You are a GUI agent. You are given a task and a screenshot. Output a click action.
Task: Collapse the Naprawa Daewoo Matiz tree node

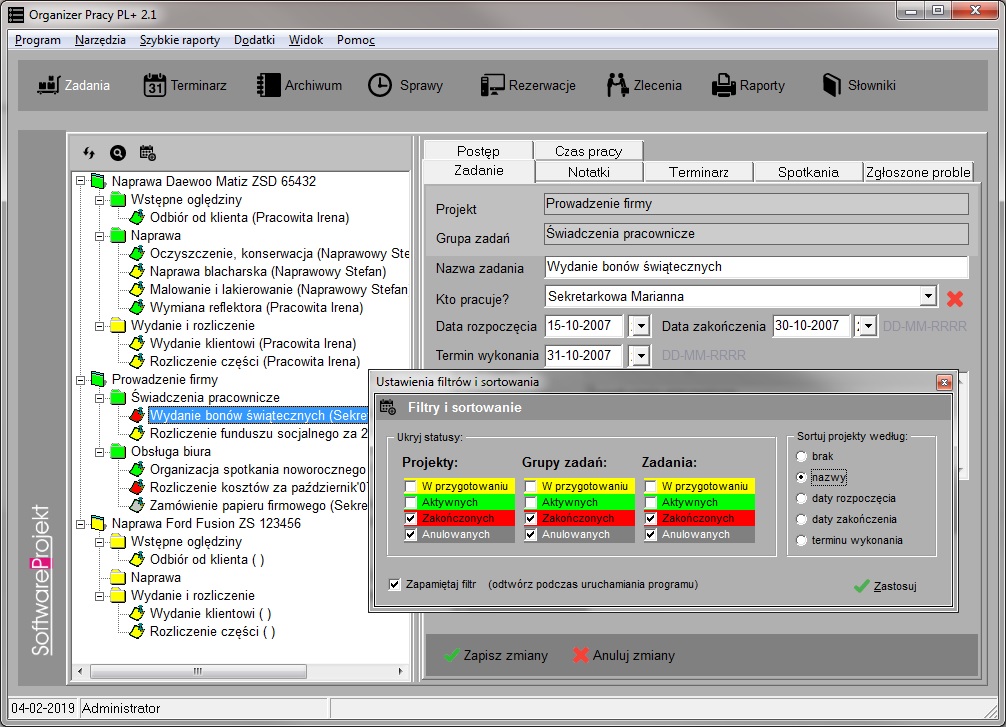(81, 181)
